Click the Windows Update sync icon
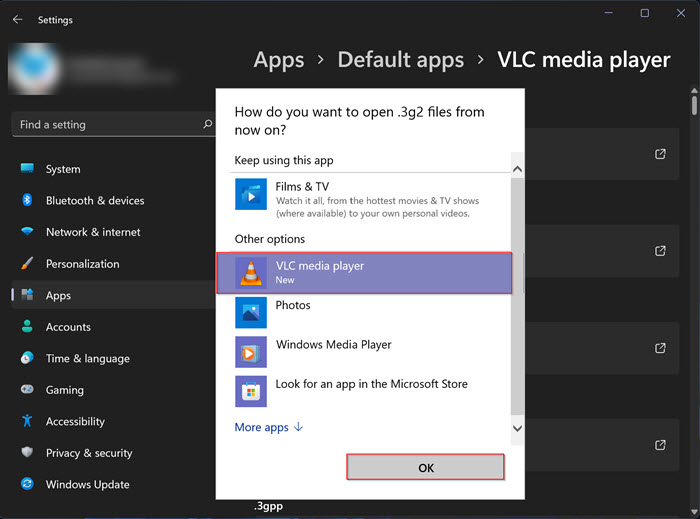The image size is (700, 519). (x=27, y=484)
